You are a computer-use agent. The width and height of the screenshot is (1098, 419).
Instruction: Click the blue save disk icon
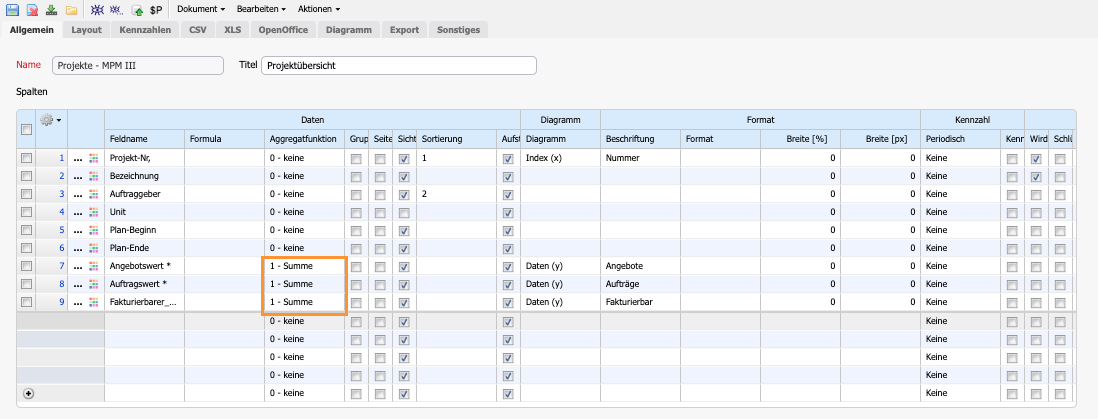pos(13,9)
